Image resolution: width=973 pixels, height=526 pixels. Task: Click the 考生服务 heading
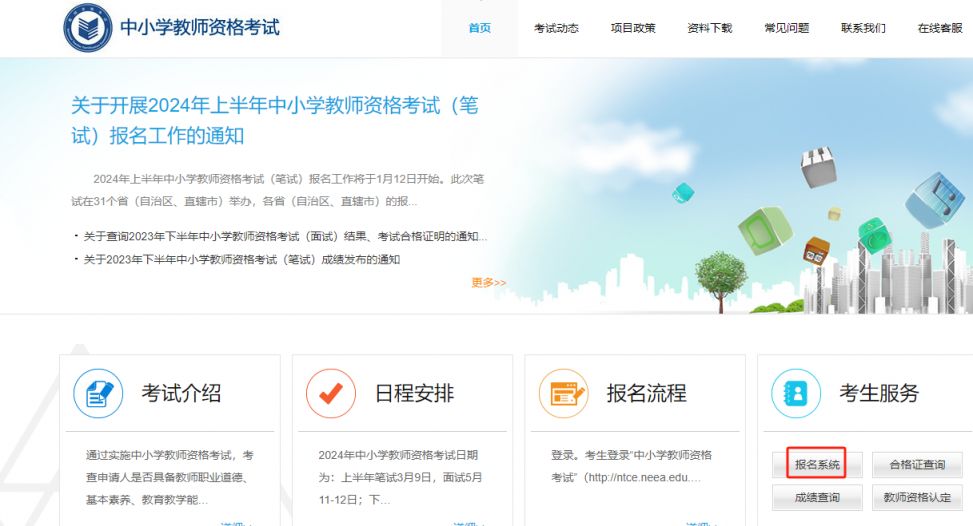point(879,393)
